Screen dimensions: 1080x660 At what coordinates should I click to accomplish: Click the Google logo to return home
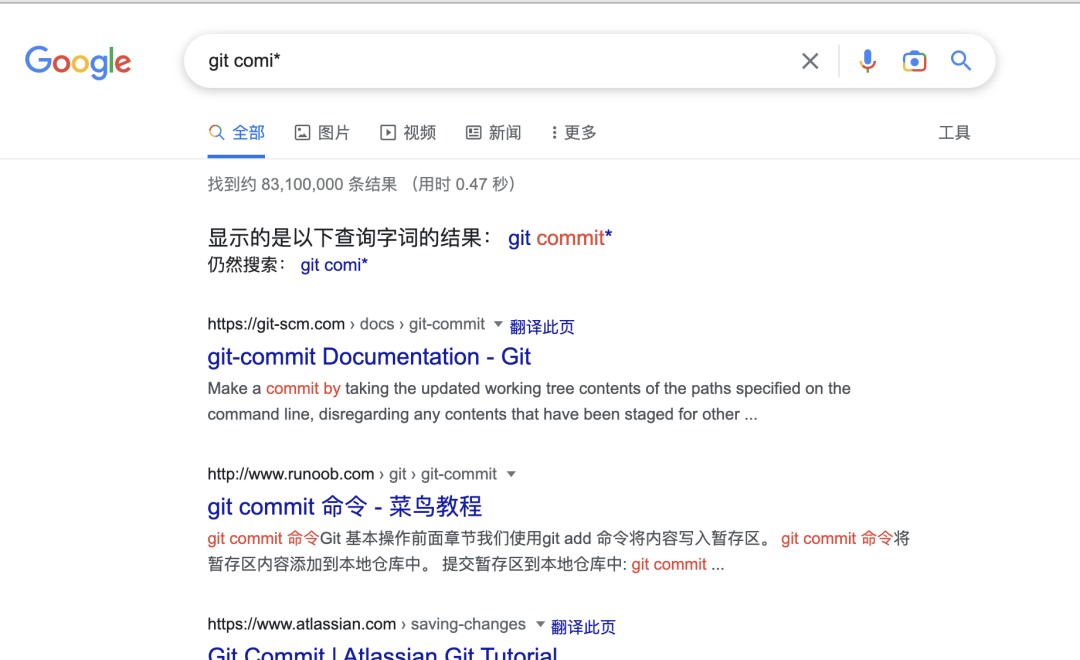point(78,62)
